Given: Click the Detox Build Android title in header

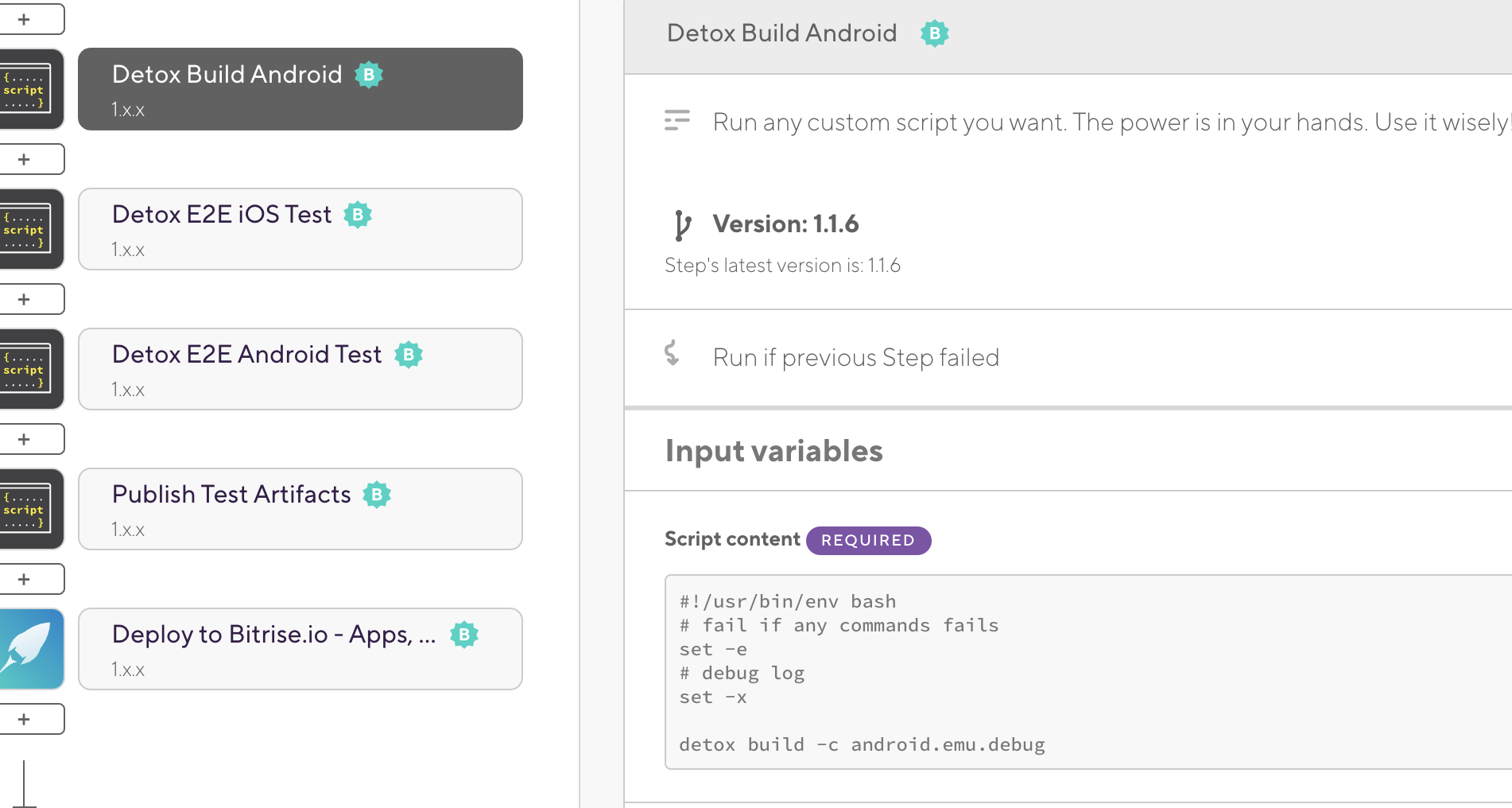Looking at the screenshot, I should 781,33.
